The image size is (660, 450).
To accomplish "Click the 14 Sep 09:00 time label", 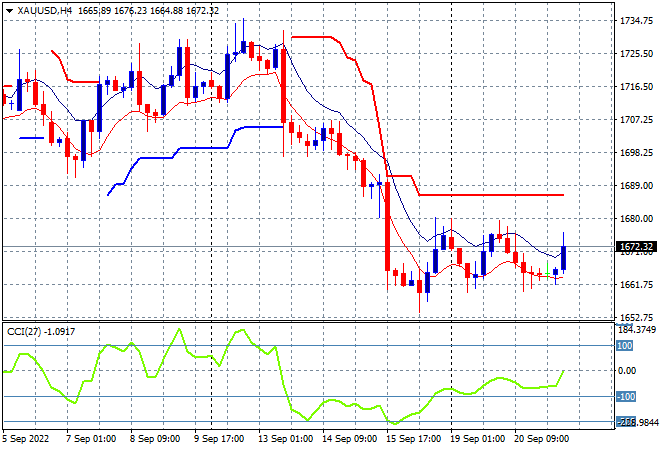I will (349, 439).
